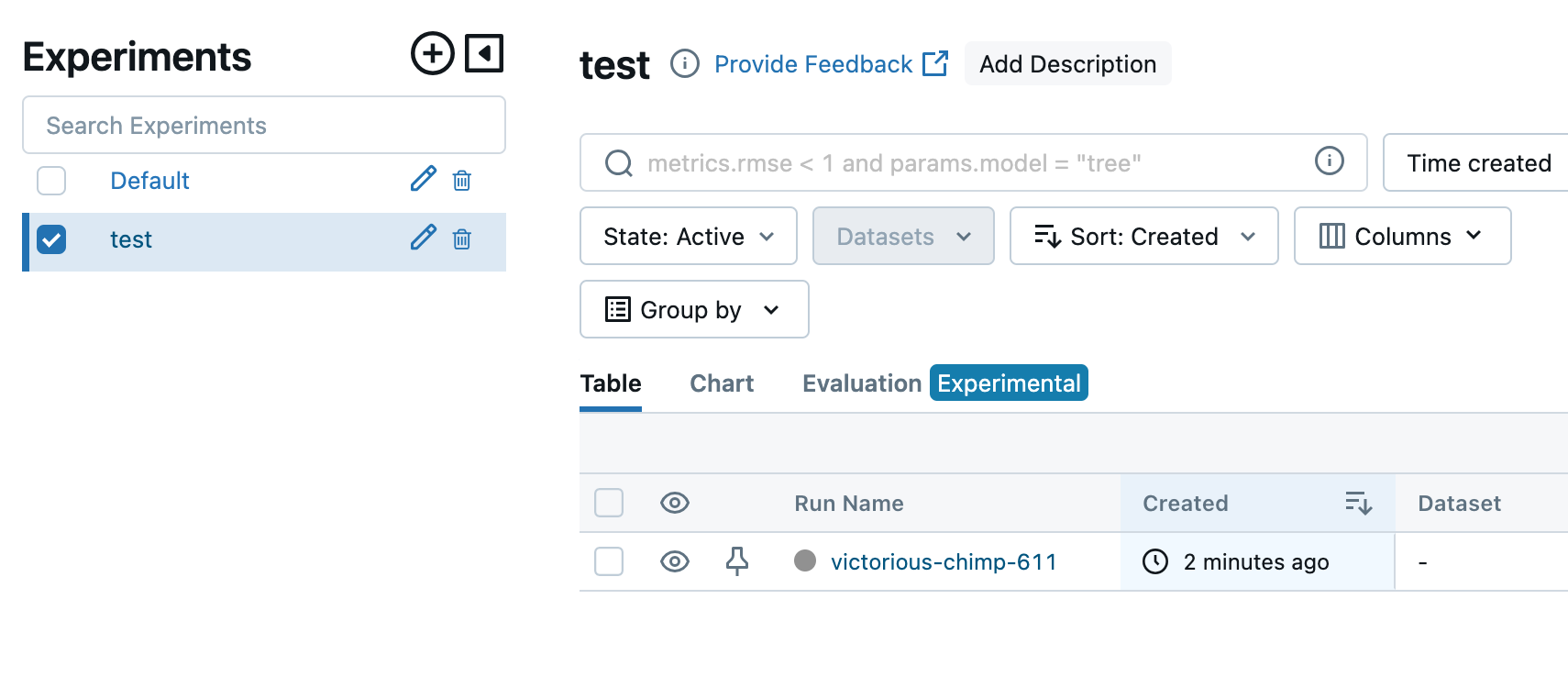Open the Evaluation tab
Screen dimensions: 1568x699
click(861, 383)
